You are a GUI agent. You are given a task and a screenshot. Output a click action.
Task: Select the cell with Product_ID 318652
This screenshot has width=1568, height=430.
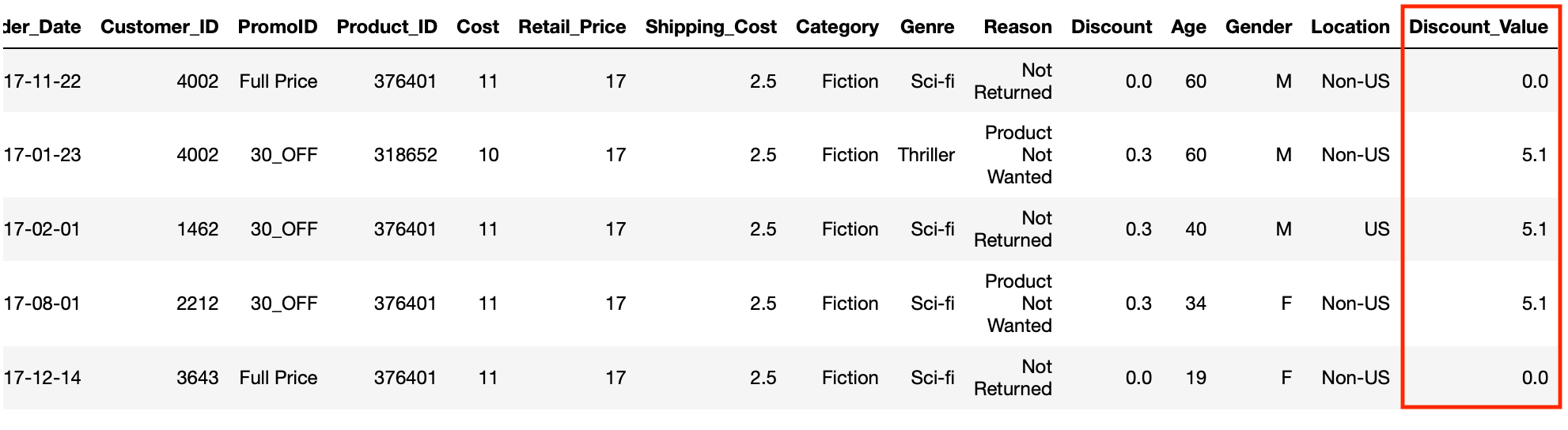(x=405, y=155)
